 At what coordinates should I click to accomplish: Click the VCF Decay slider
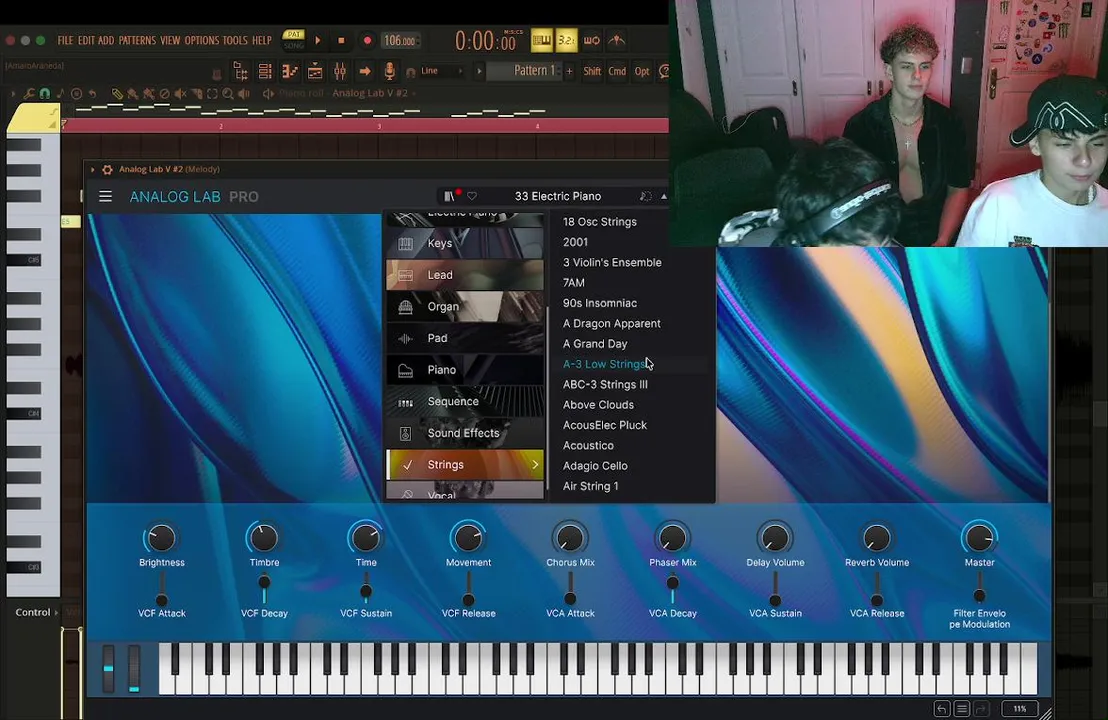coord(264,588)
